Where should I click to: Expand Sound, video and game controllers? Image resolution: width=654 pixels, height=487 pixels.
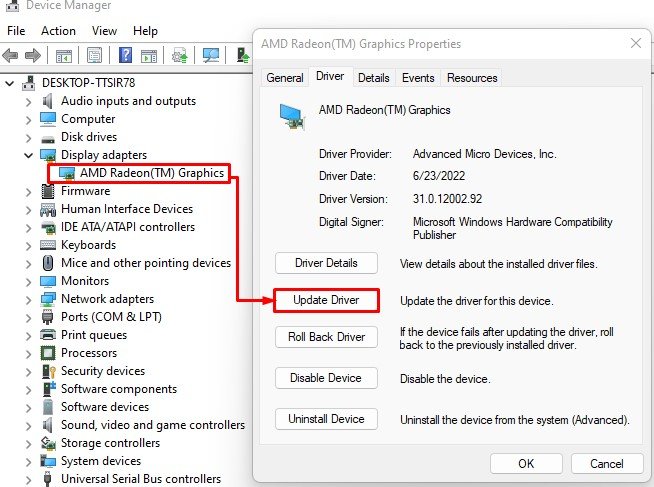[28, 425]
